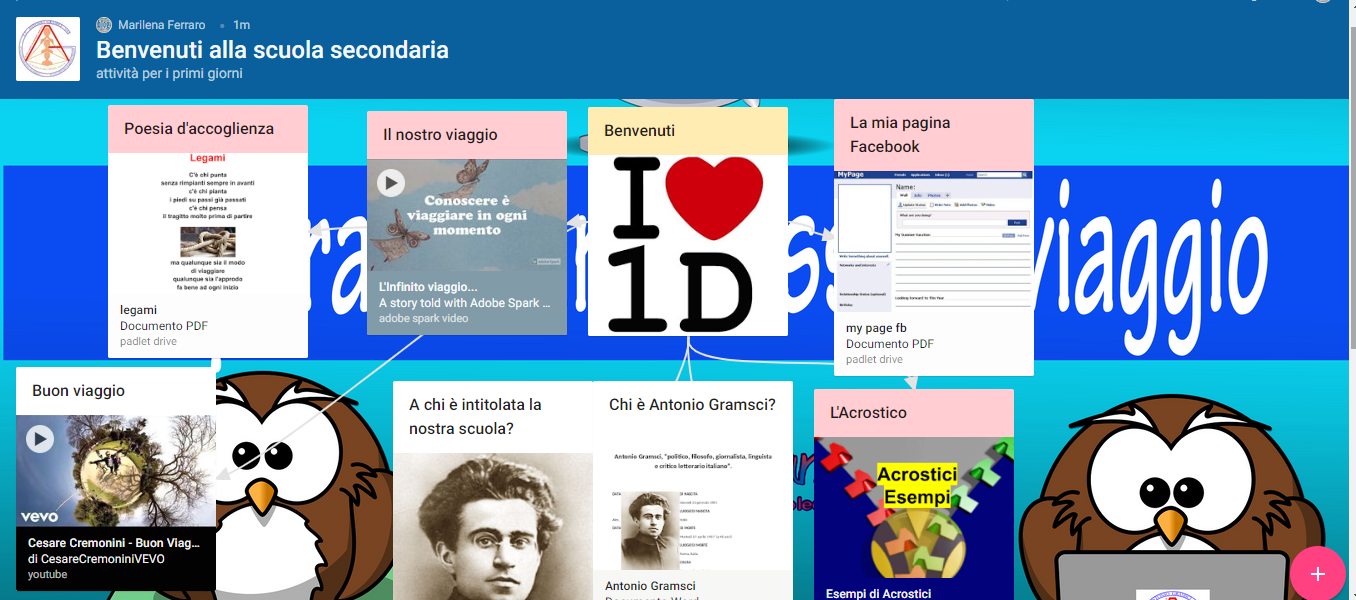Open author name Marilena Ferraro
Image resolution: width=1356 pixels, height=600 pixels.
click(162, 25)
